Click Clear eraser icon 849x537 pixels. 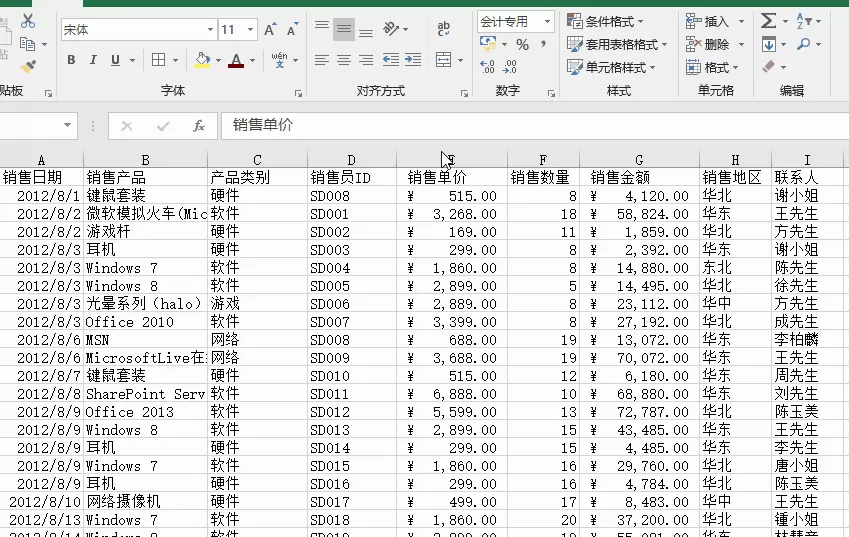769,67
